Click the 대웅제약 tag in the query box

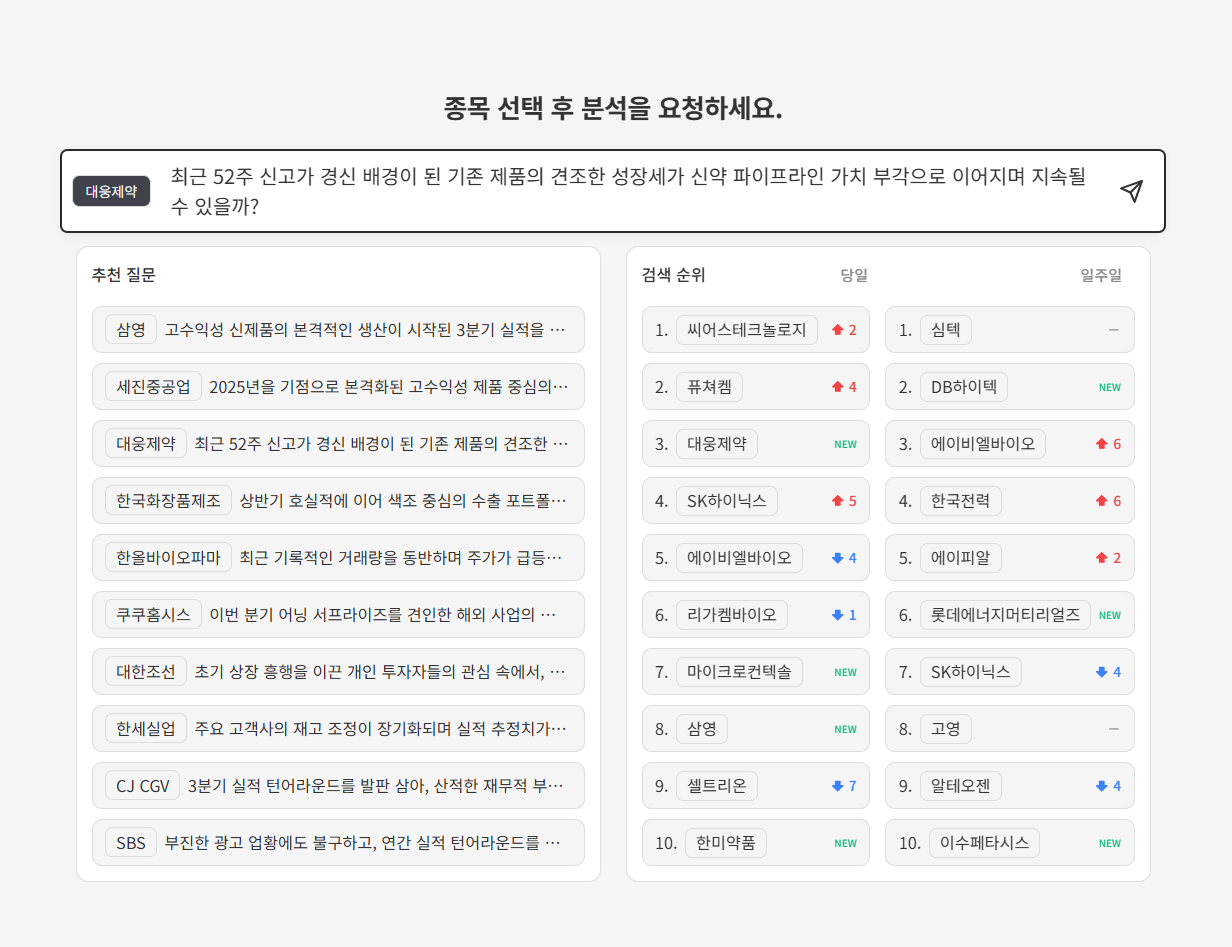point(111,191)
